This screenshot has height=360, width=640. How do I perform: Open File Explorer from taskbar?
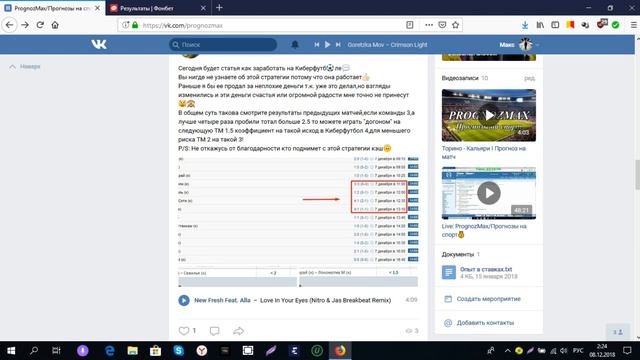[x=132, y=351]
